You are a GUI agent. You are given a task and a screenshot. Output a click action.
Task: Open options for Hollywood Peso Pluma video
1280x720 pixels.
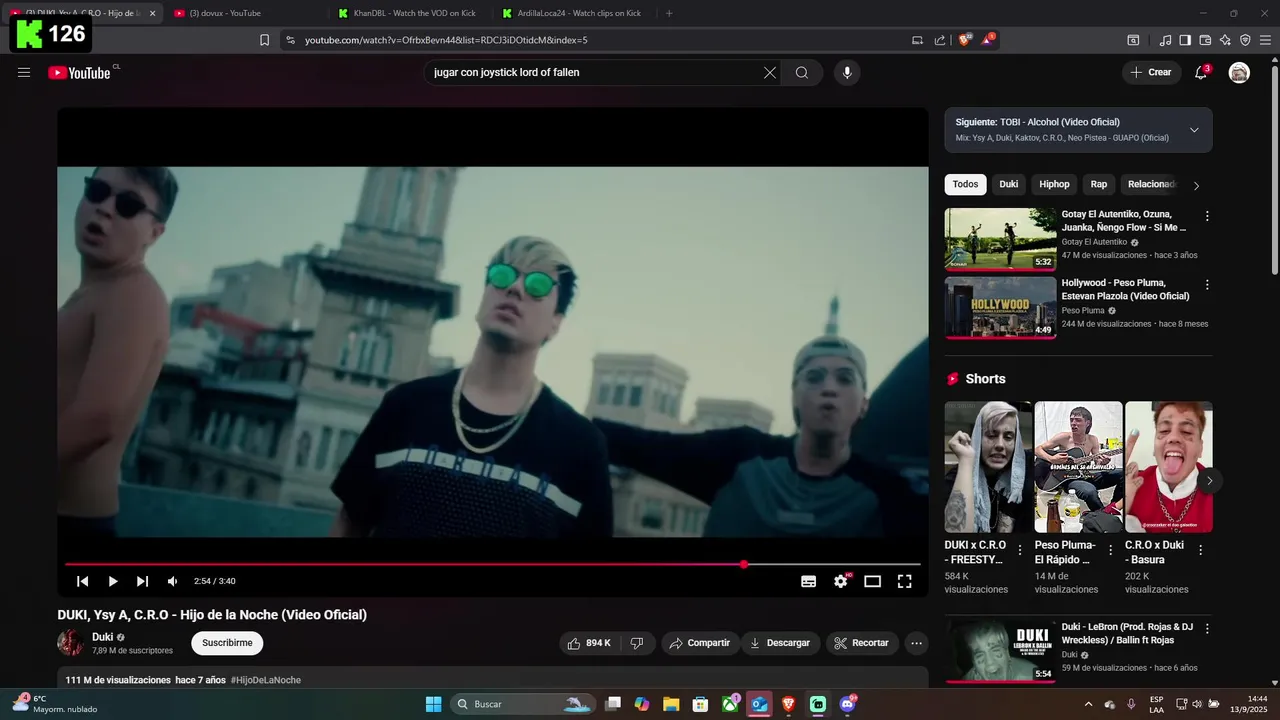tap(1207, 285)
